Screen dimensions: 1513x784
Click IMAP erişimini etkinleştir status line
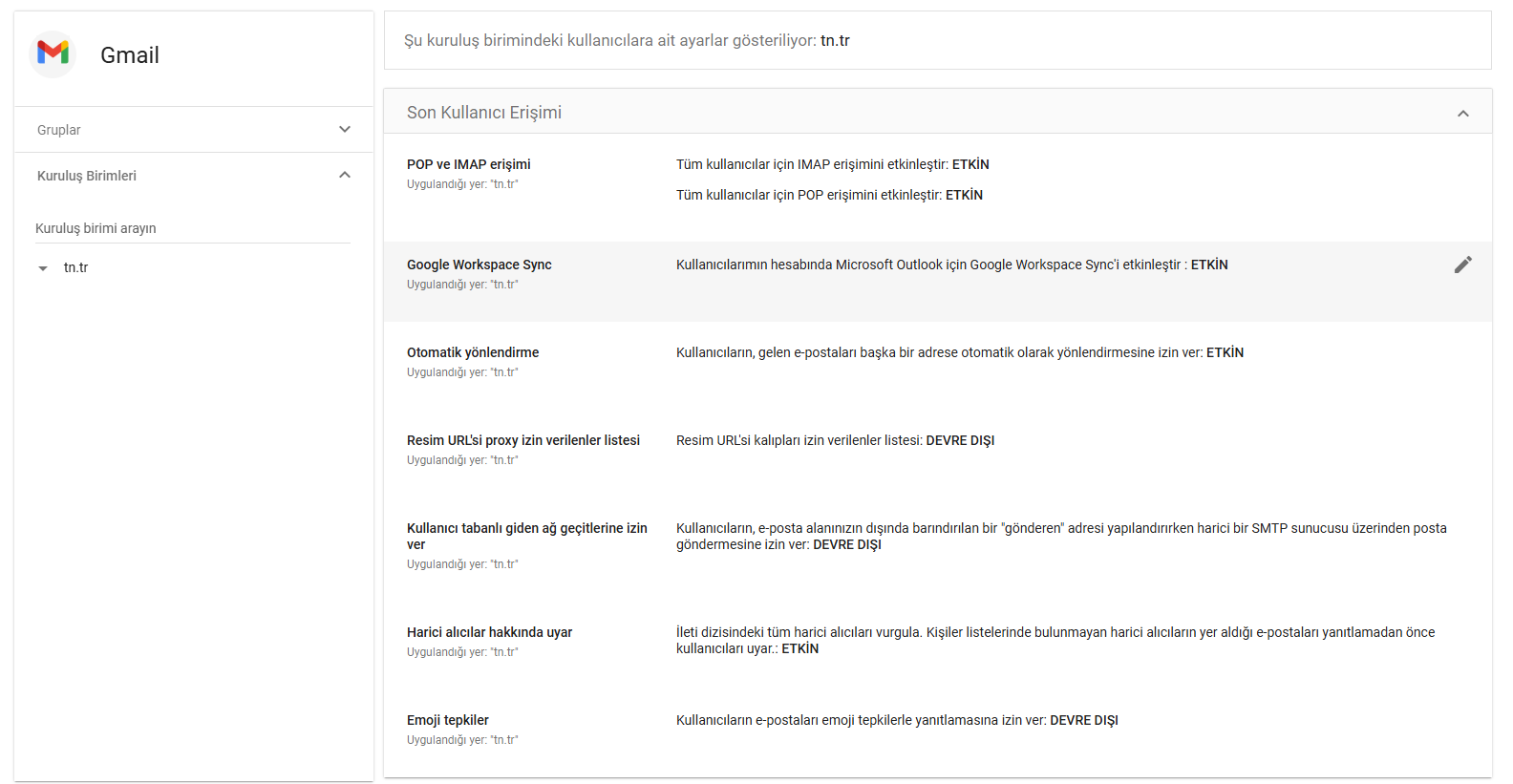[833, 164]
